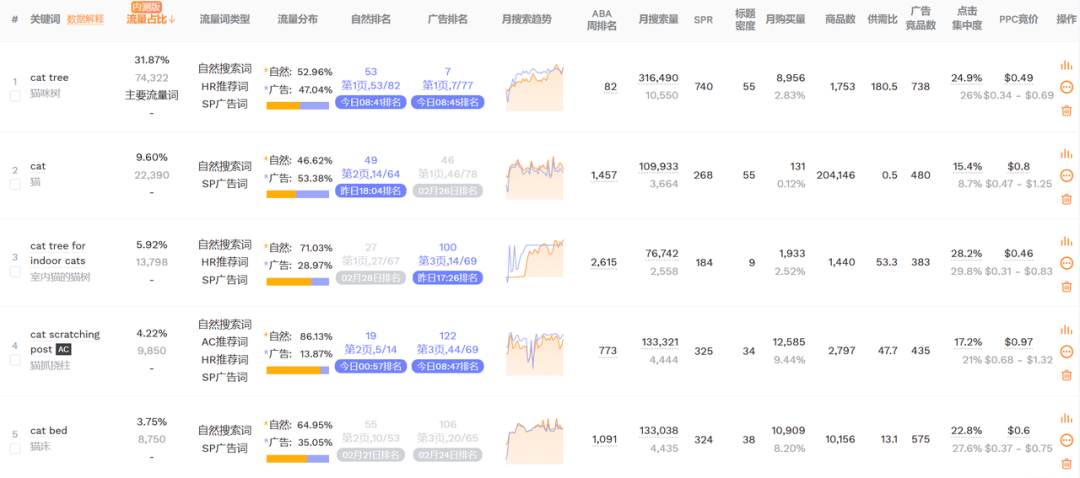This screenshot has width=1080, height=478.
Task: Click the traffic distribution bar for cat bed
Action: 297,458
